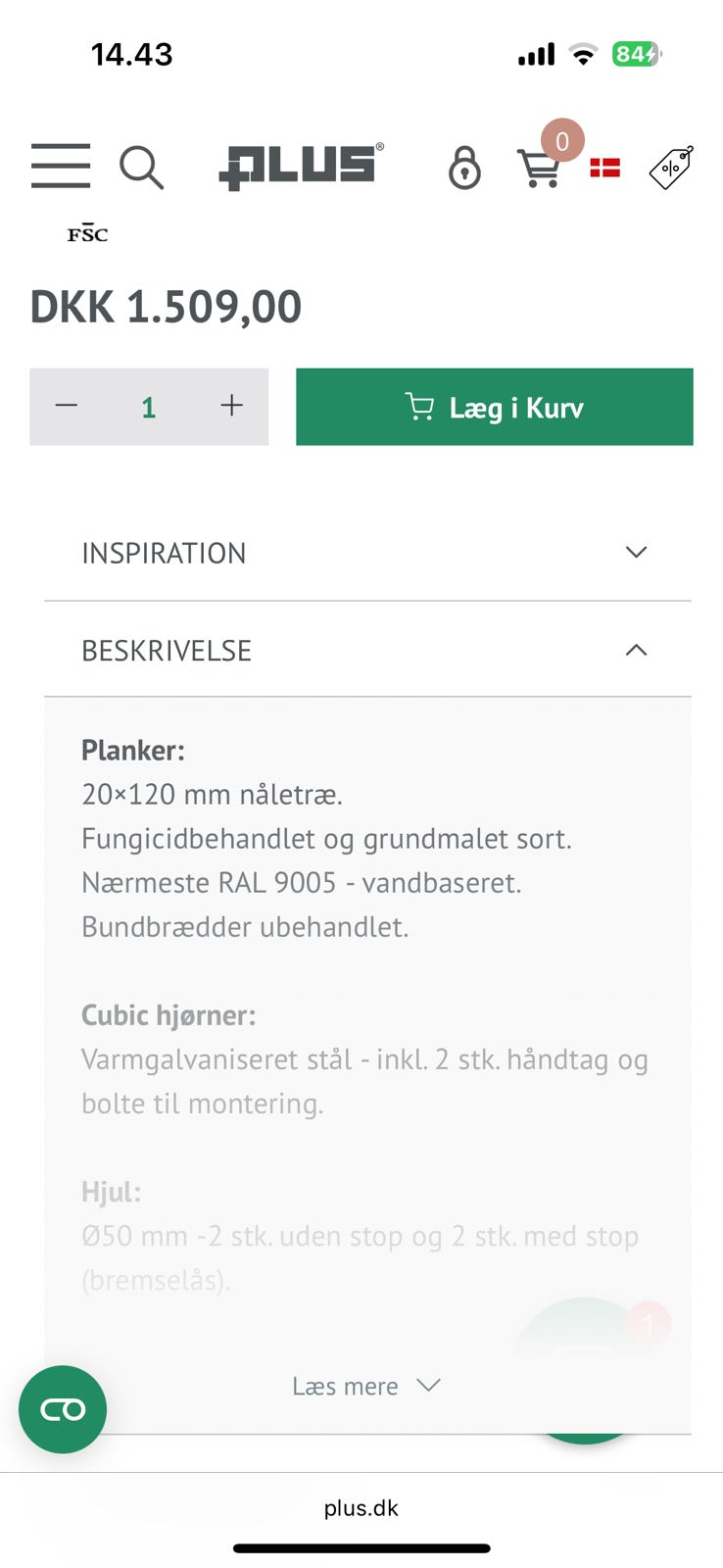Select the BESKRIVELSE tab heading
Screen dimensions: 723x1568
click(x=167, y=651)
